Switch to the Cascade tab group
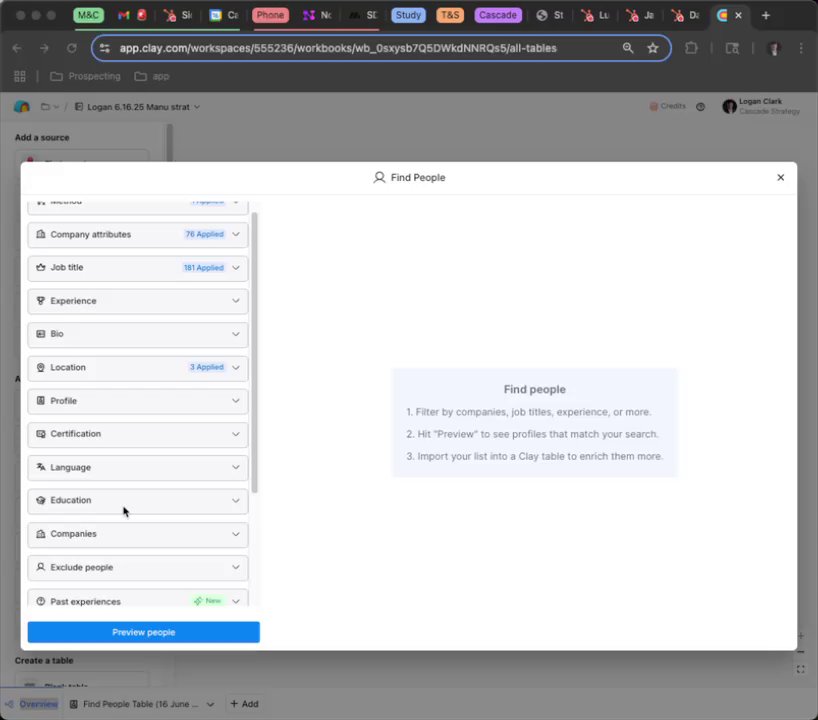 click(x=498, y=15)
